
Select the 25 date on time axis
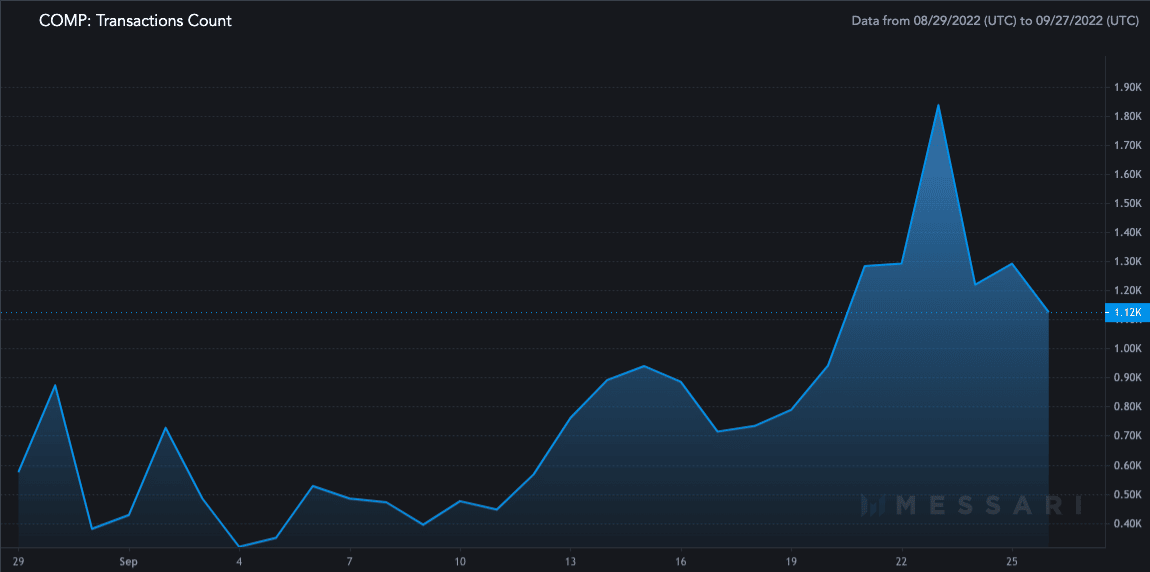1012,561
